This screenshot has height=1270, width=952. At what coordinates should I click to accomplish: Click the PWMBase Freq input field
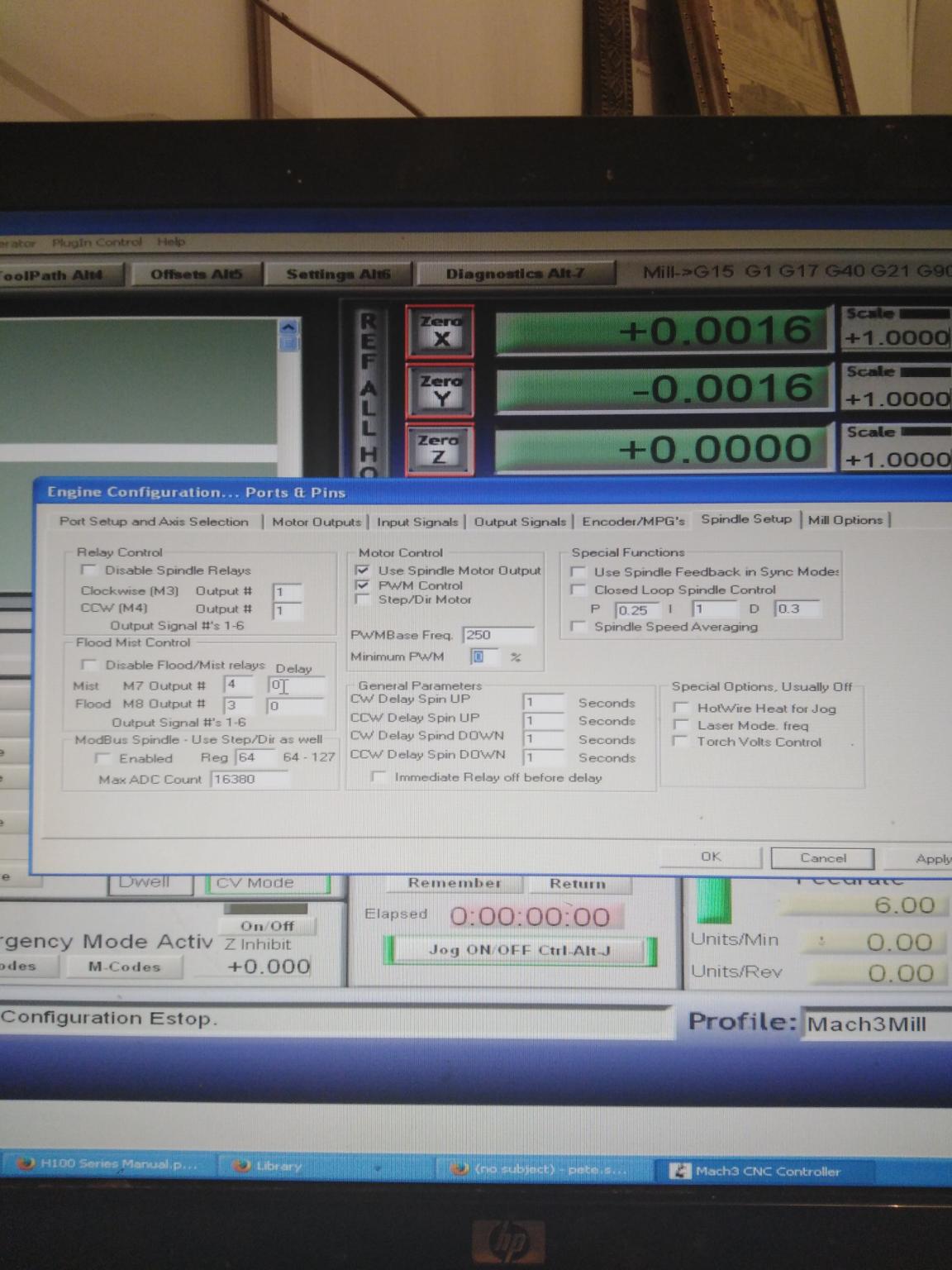(x=497, y=635)
